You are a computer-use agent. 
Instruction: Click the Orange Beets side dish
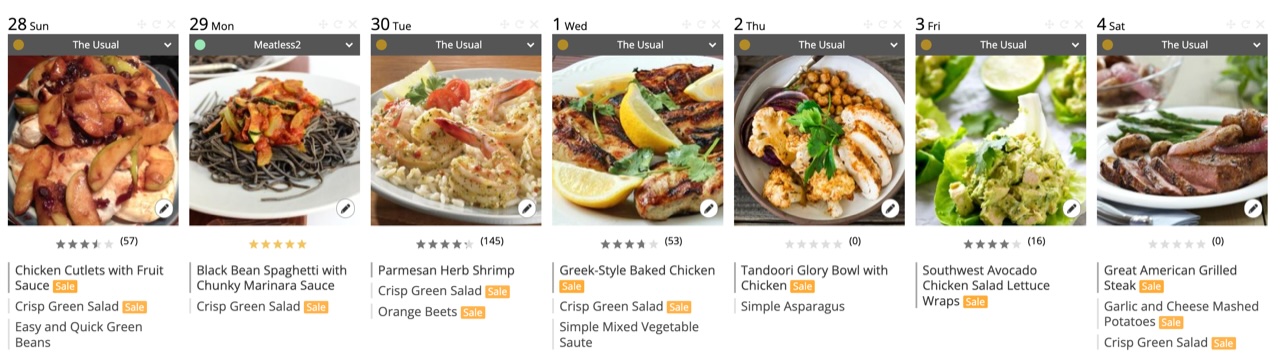(x=418, y=312)
